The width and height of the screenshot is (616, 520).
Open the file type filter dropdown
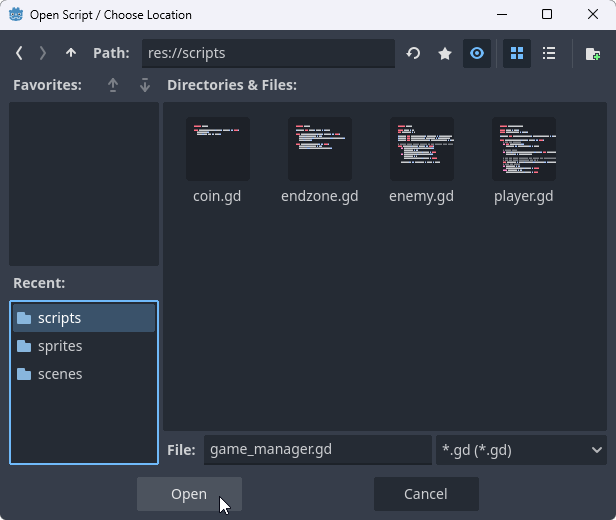(521, 450)
